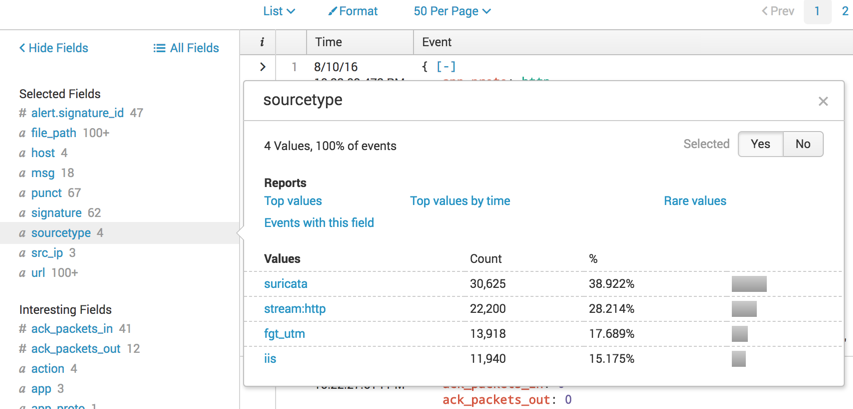
Task: Set Selected to No
Action: click(803, 144)
